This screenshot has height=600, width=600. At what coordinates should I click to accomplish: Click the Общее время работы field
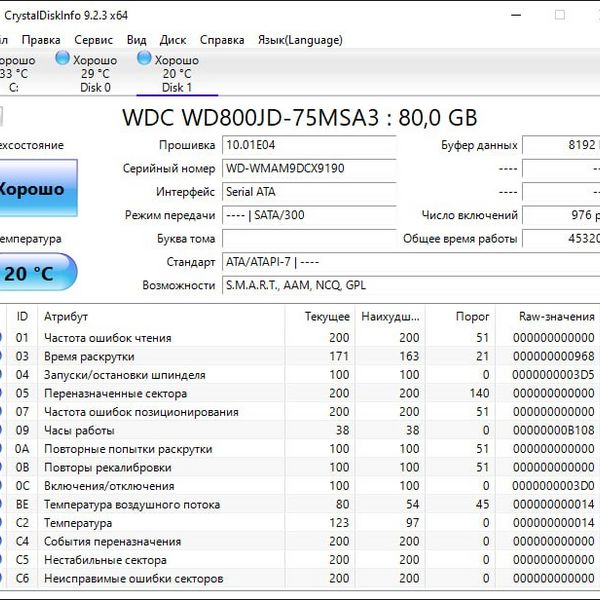pos(561,238)
